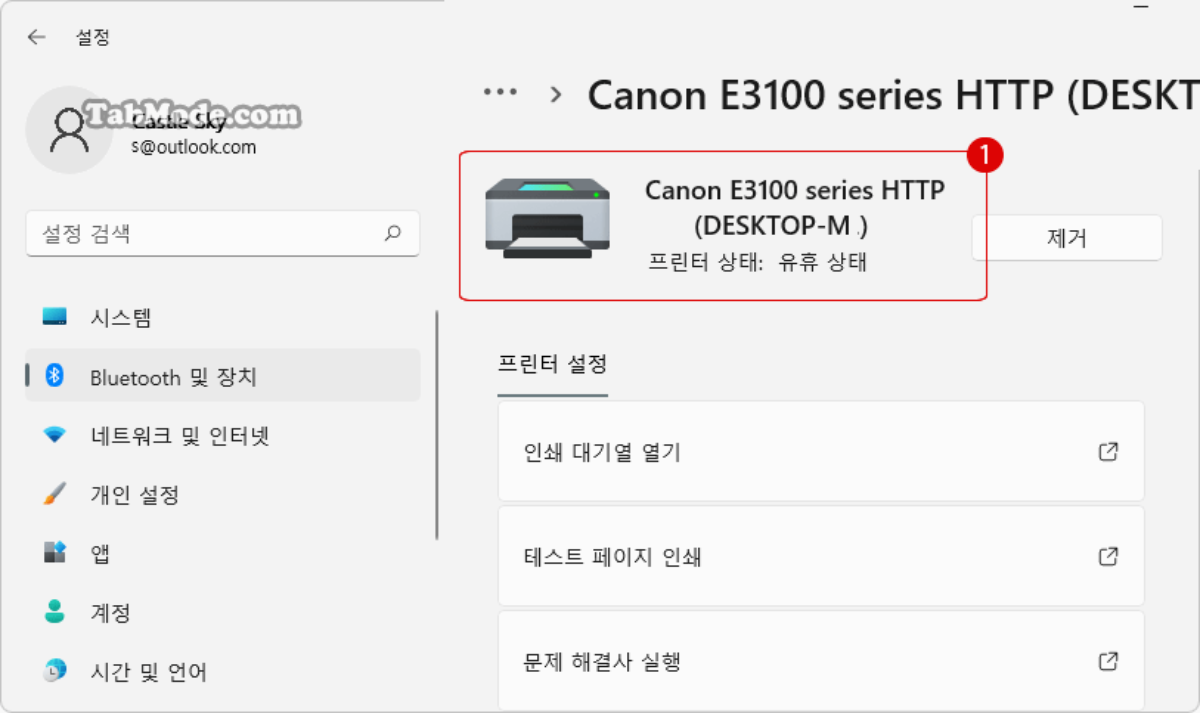This screenshot has width=1200, height=713.
Task: Click the 테스트 페이지 인쇄 launch icon
Action: click(x=1108, y=556)
